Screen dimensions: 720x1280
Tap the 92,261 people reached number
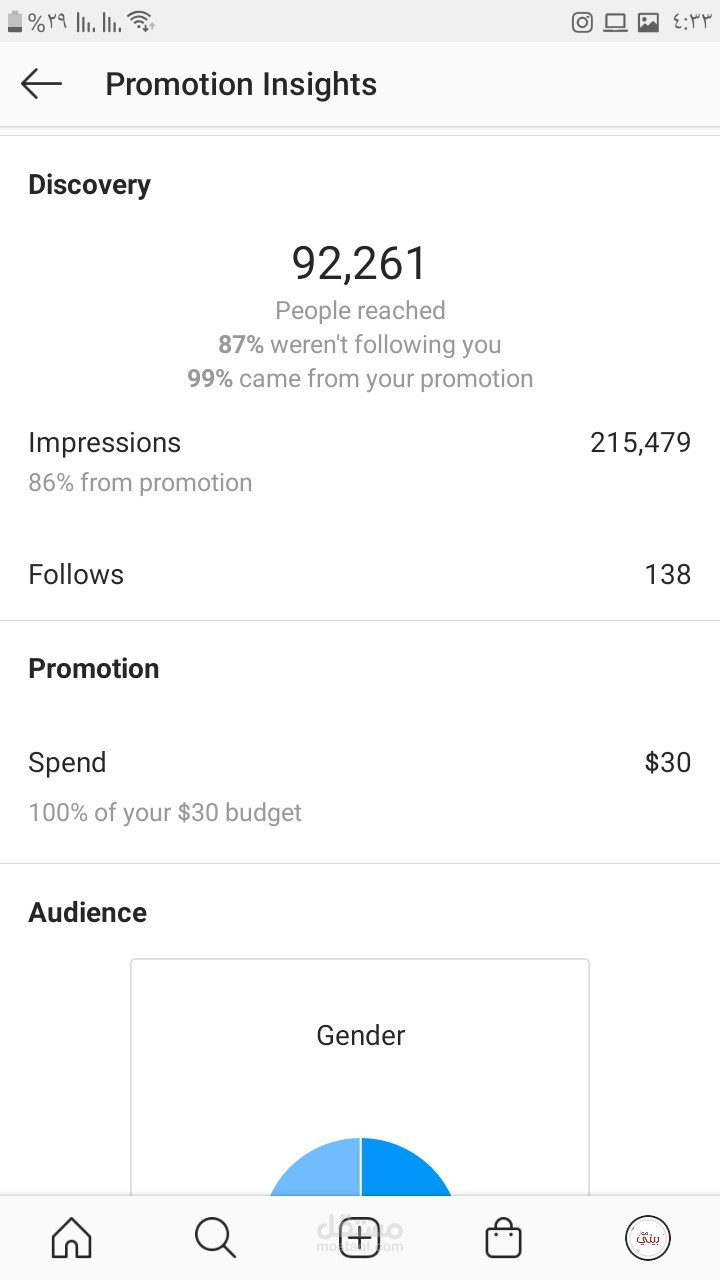(360, 264)
